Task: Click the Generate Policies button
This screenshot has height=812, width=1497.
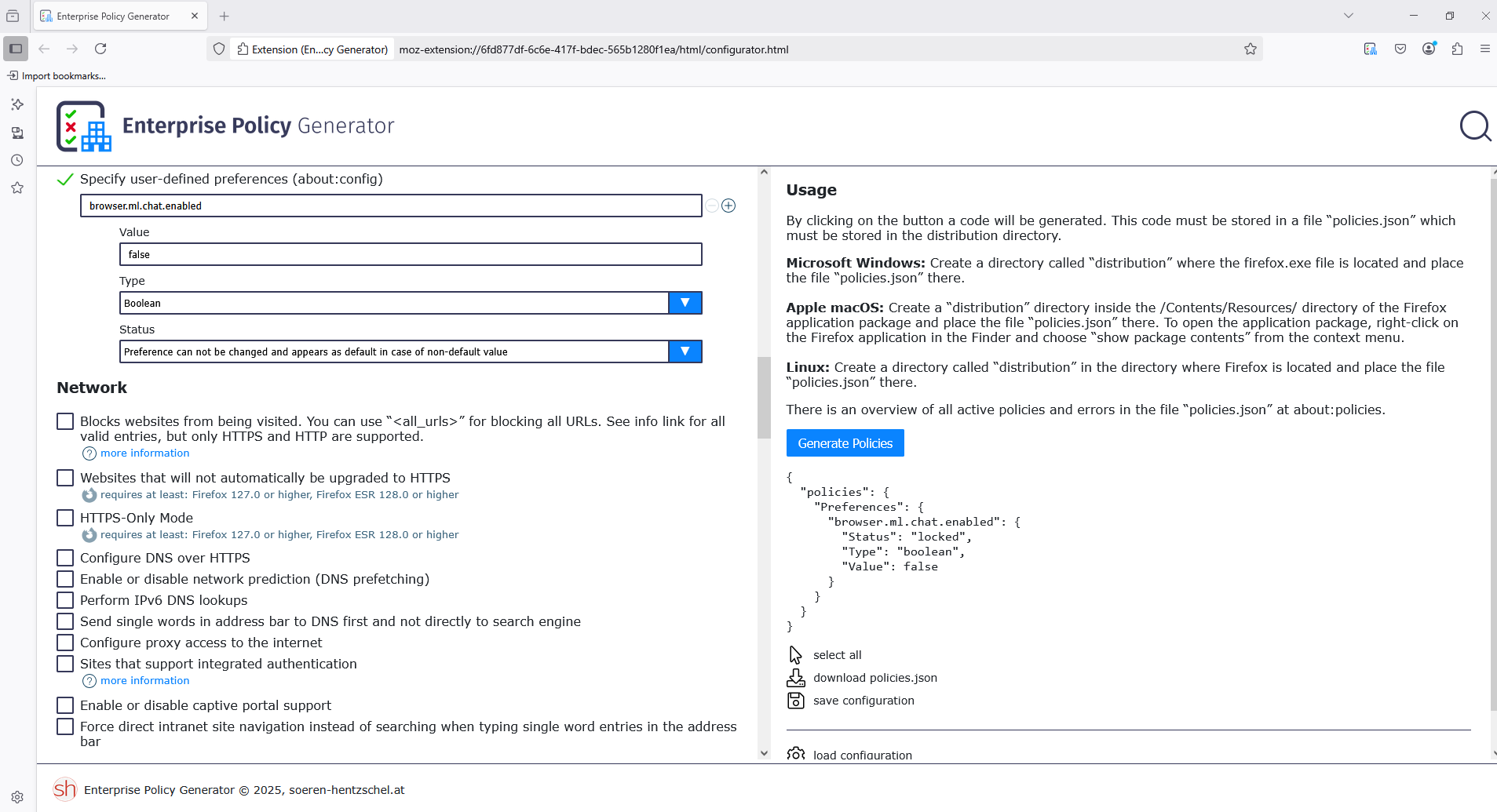Action: pos(845,443)
